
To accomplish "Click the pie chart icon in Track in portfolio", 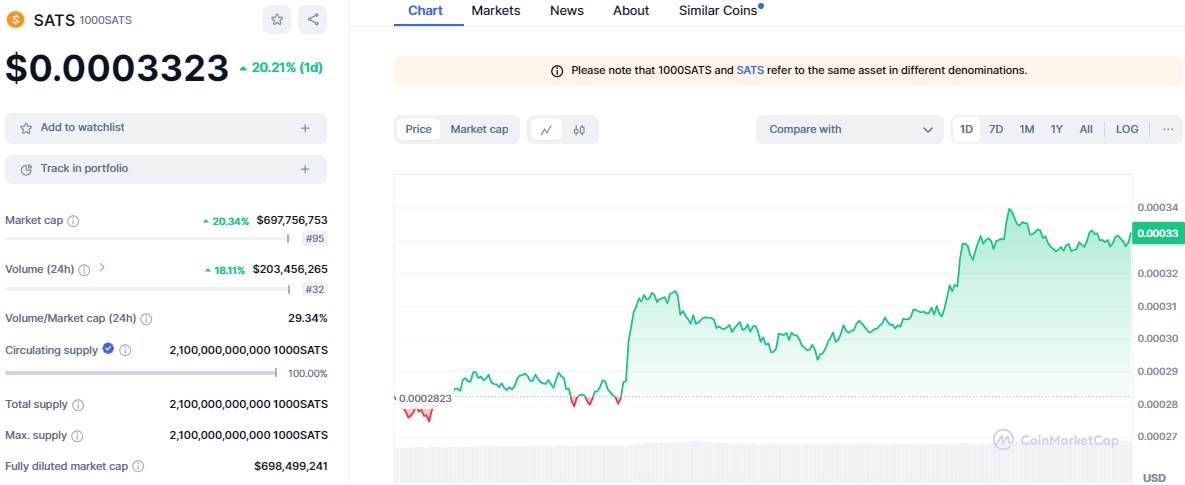I will 26,169.
